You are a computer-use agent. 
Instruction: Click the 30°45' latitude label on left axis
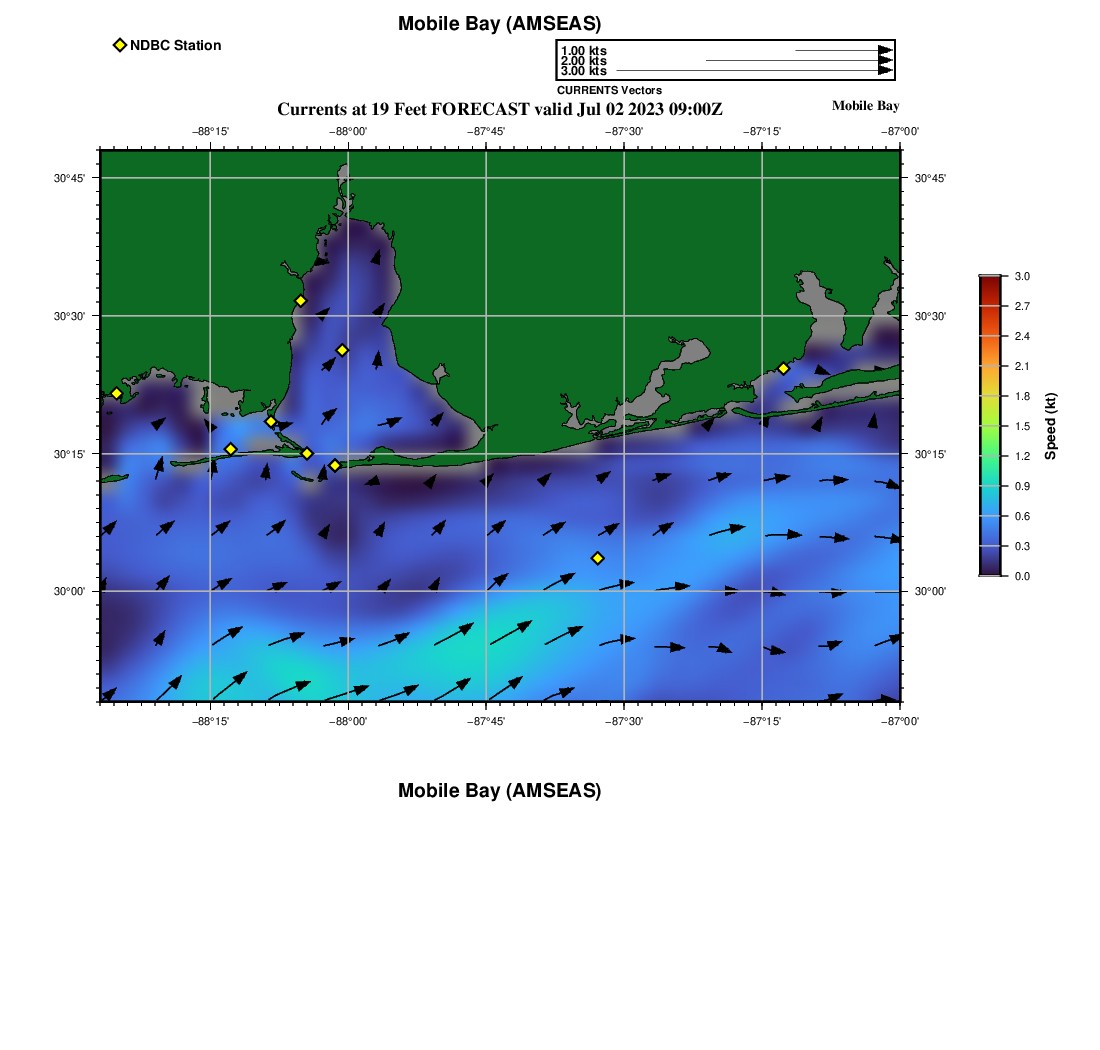tap(69, 178)
